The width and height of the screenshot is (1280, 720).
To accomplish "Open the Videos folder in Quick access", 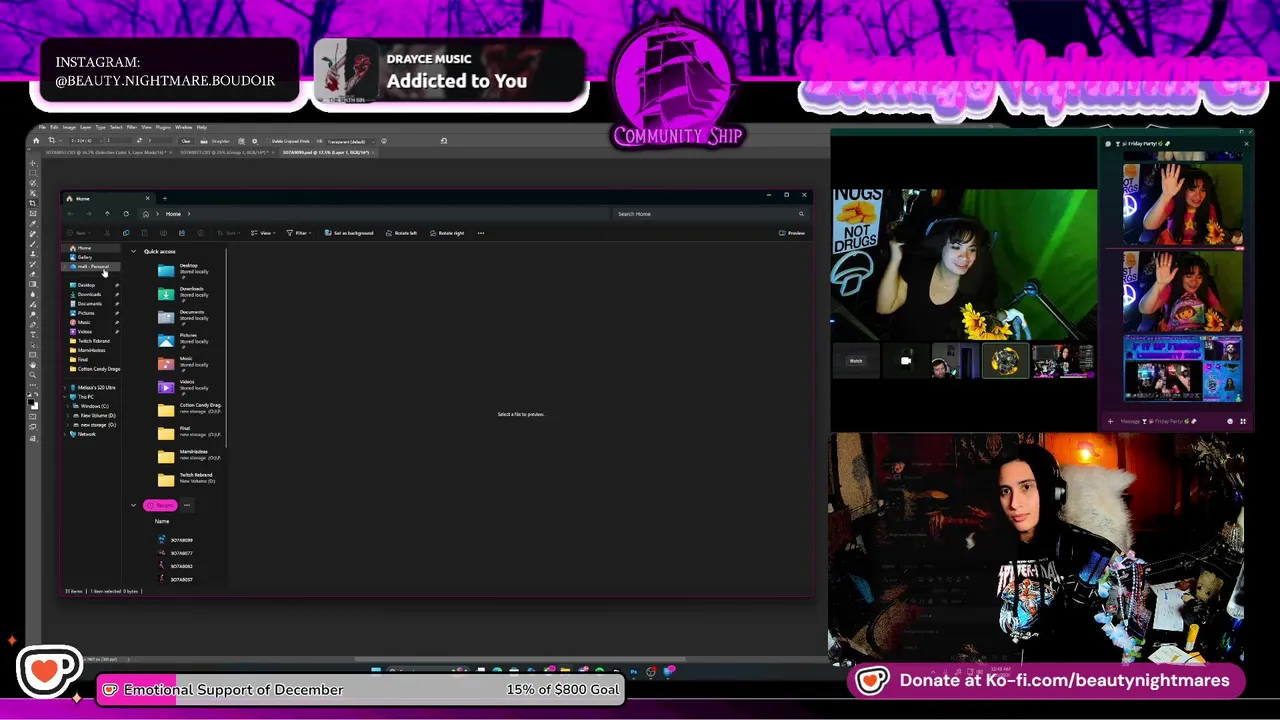I will tap(186, 387).
